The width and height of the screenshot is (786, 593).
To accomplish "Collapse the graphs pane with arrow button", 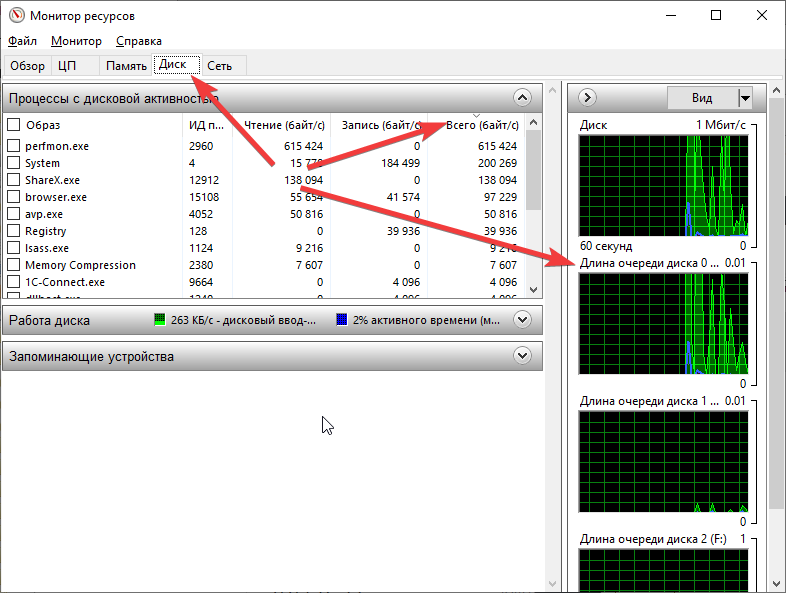I will coord(587,97).
